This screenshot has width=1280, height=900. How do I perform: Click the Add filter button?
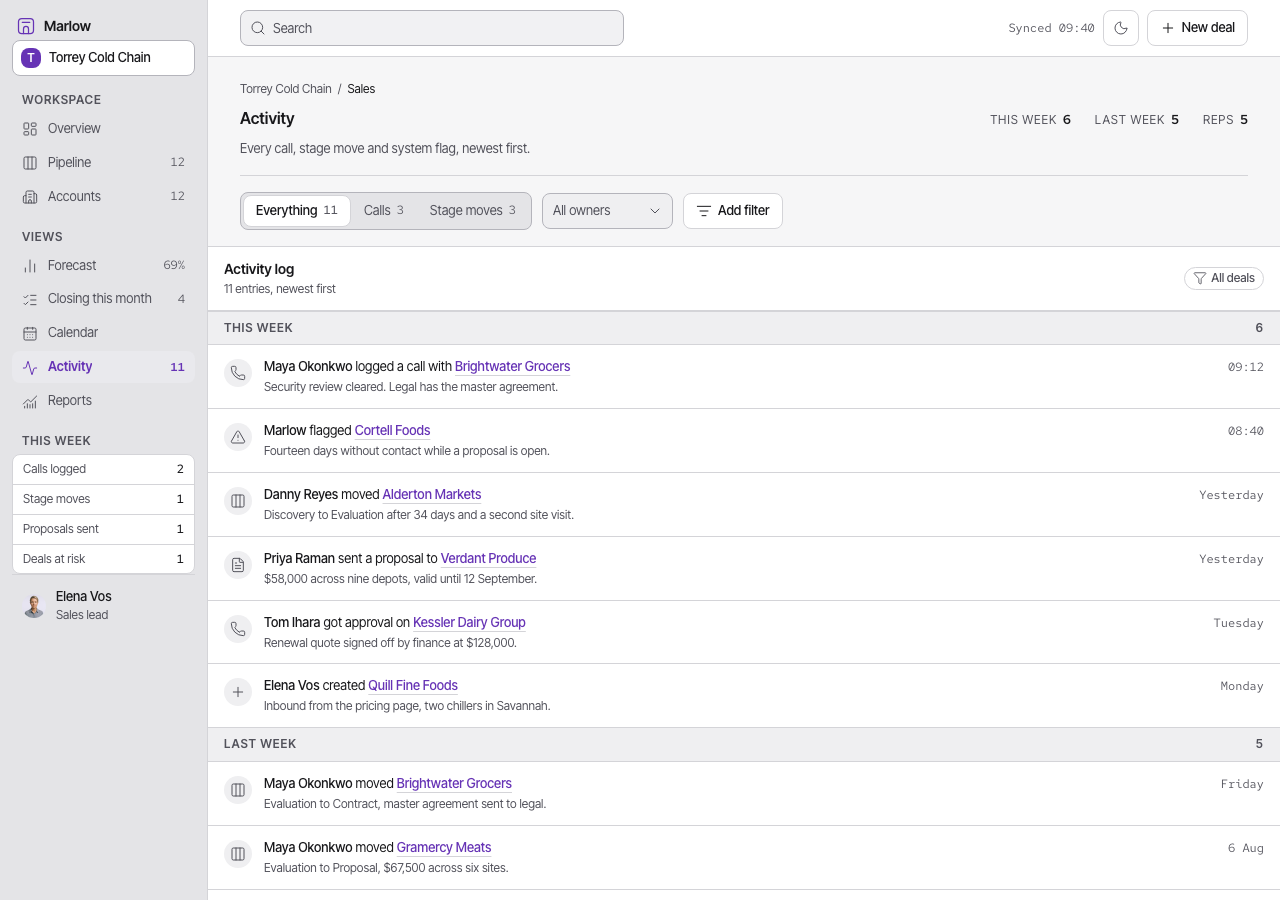(x=733, y=210)
